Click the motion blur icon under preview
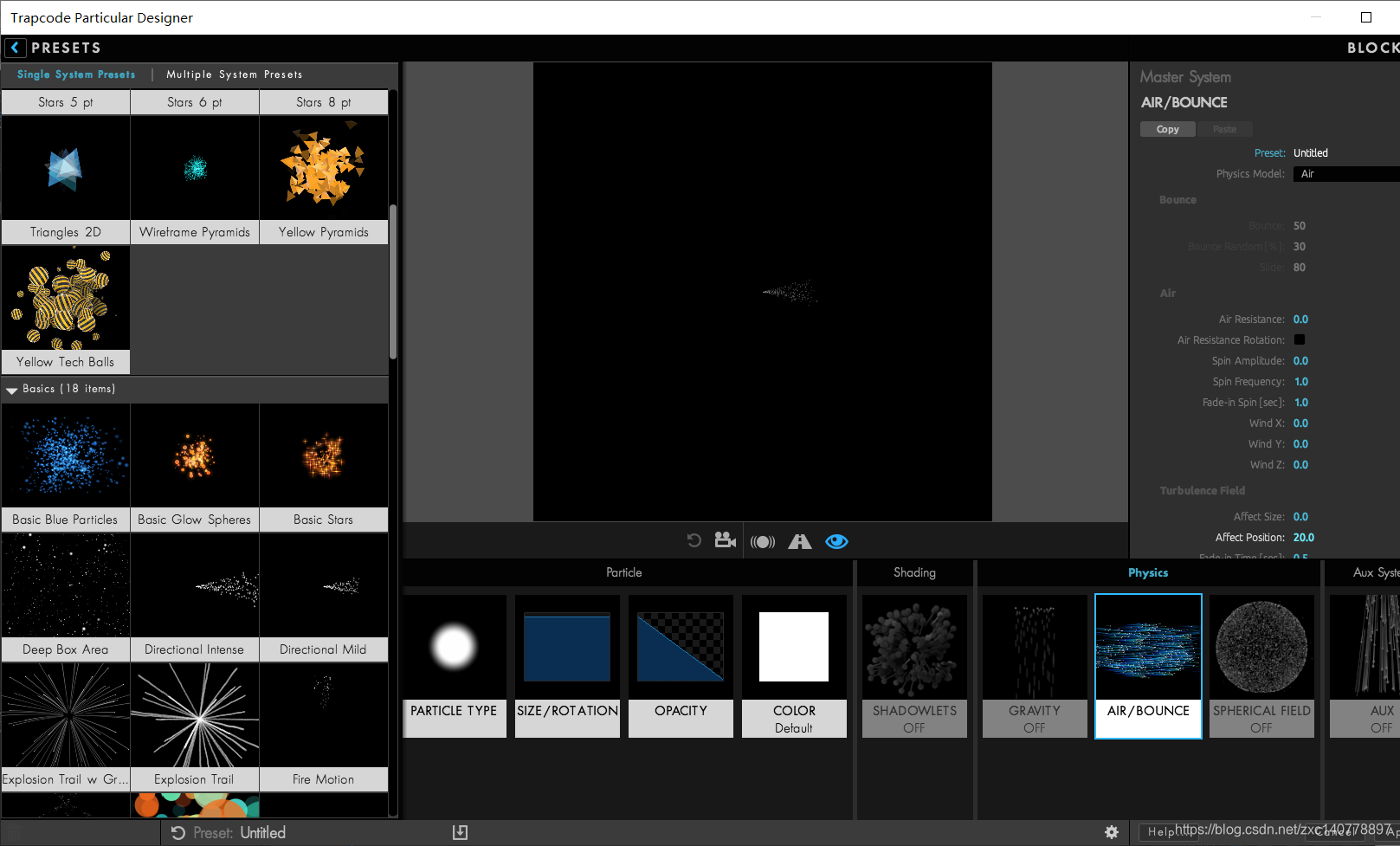Viewport: 1400px width, 846px height. coord(763,542)
